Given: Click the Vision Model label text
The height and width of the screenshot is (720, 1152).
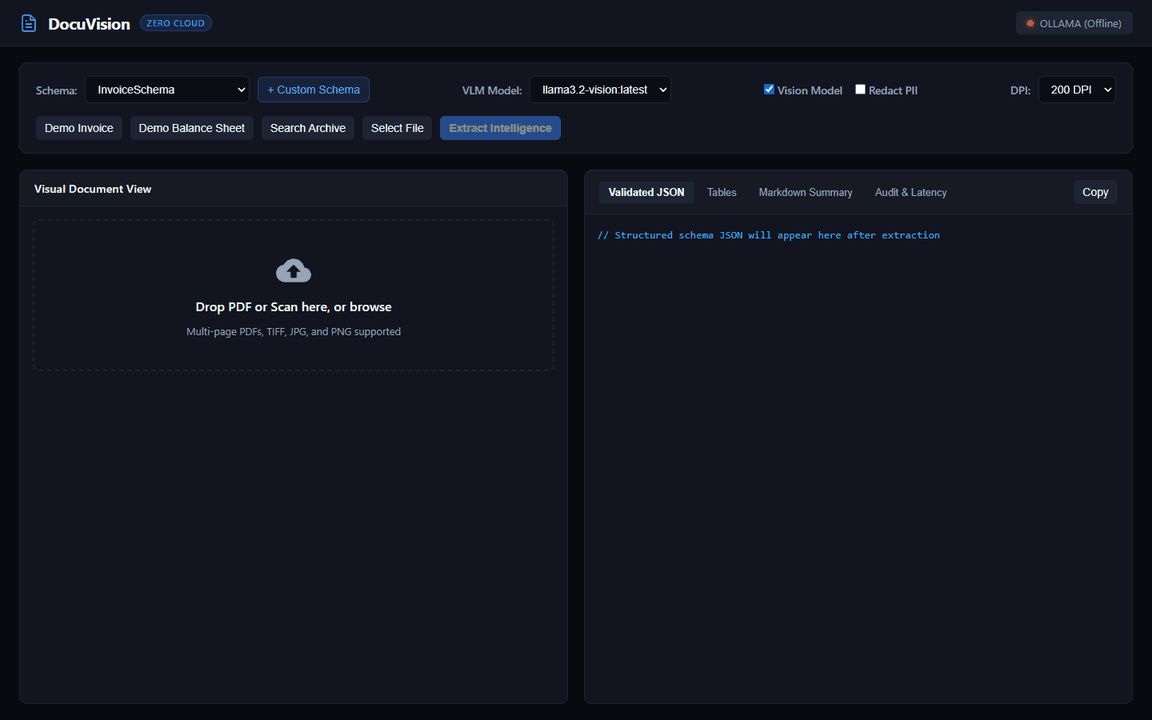Looking at the screenshot, I should coord(810,90).
